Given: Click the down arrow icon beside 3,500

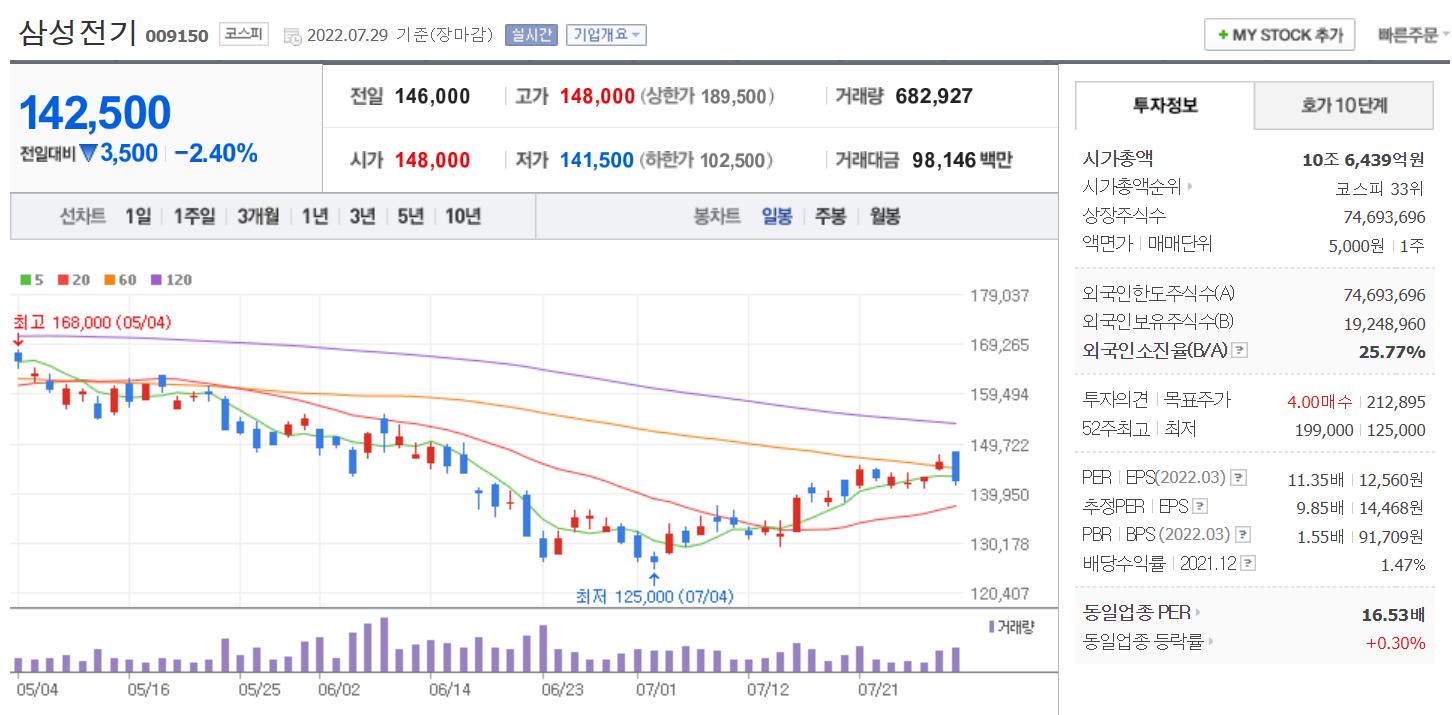Looking at the screenshot, I should click(x=88, y=154).
